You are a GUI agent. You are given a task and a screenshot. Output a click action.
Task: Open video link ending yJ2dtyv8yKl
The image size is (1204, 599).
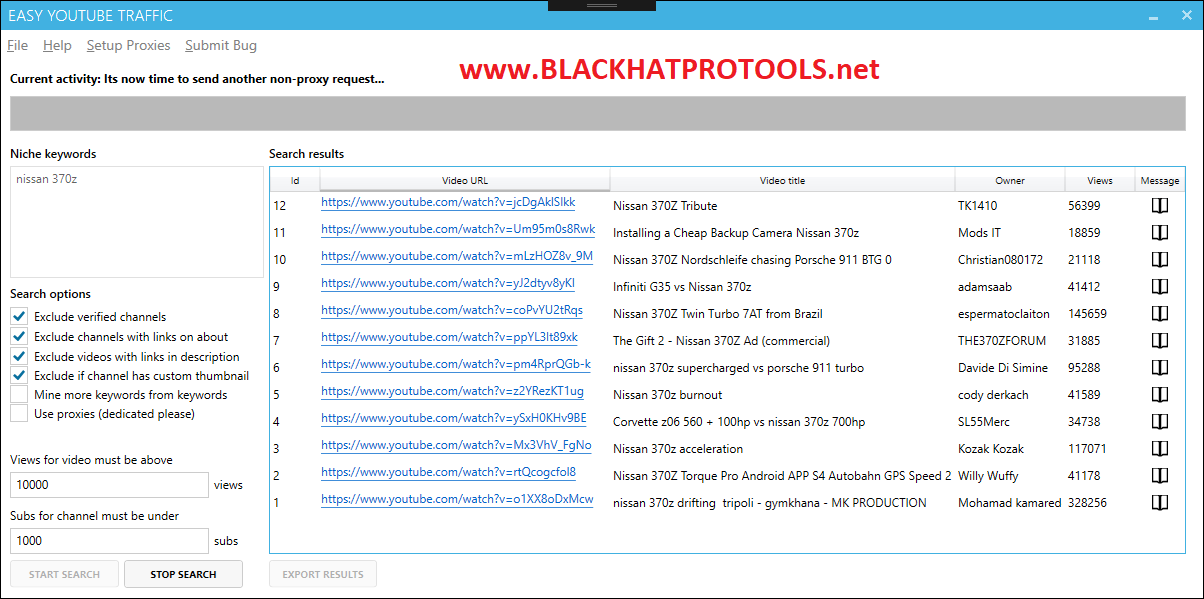(x=448, y=284)
